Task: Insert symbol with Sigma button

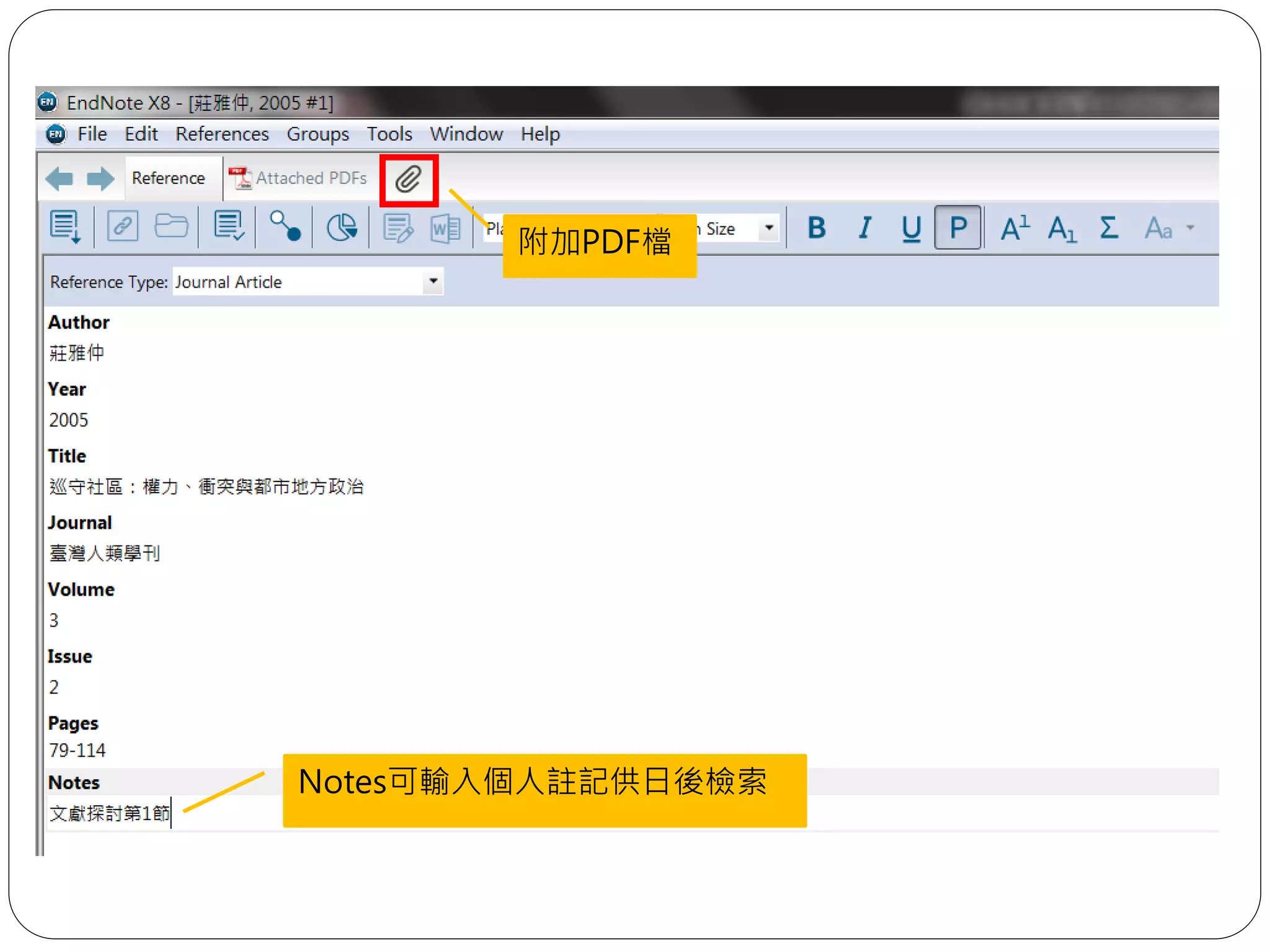Action: (1109, 227)
